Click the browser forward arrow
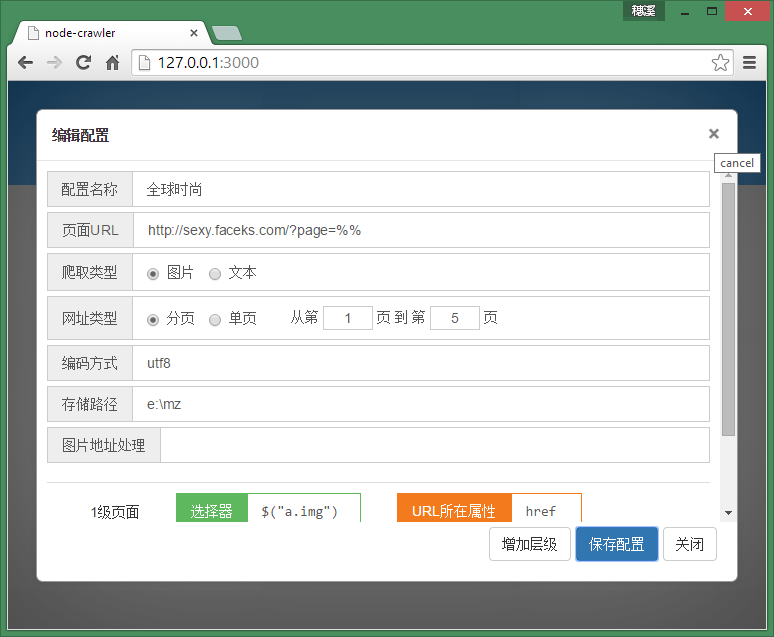The height and width of the screenshot is (637, 774). pos(54,63)
